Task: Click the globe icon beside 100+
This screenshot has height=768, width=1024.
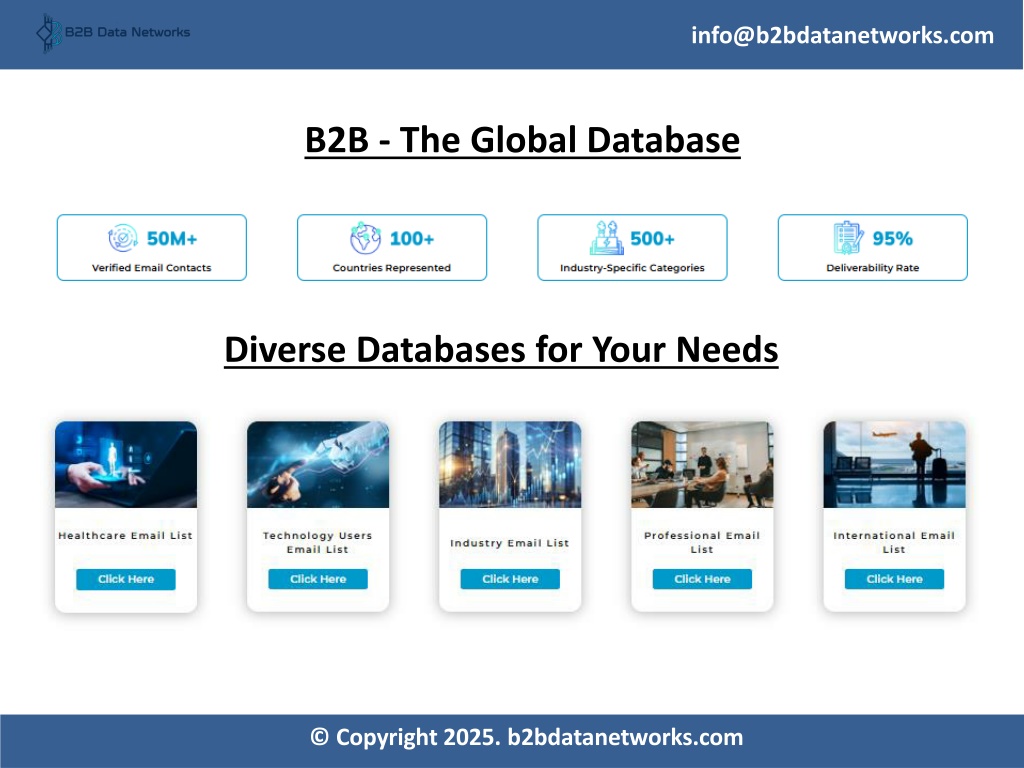Action: click(365, 239)
